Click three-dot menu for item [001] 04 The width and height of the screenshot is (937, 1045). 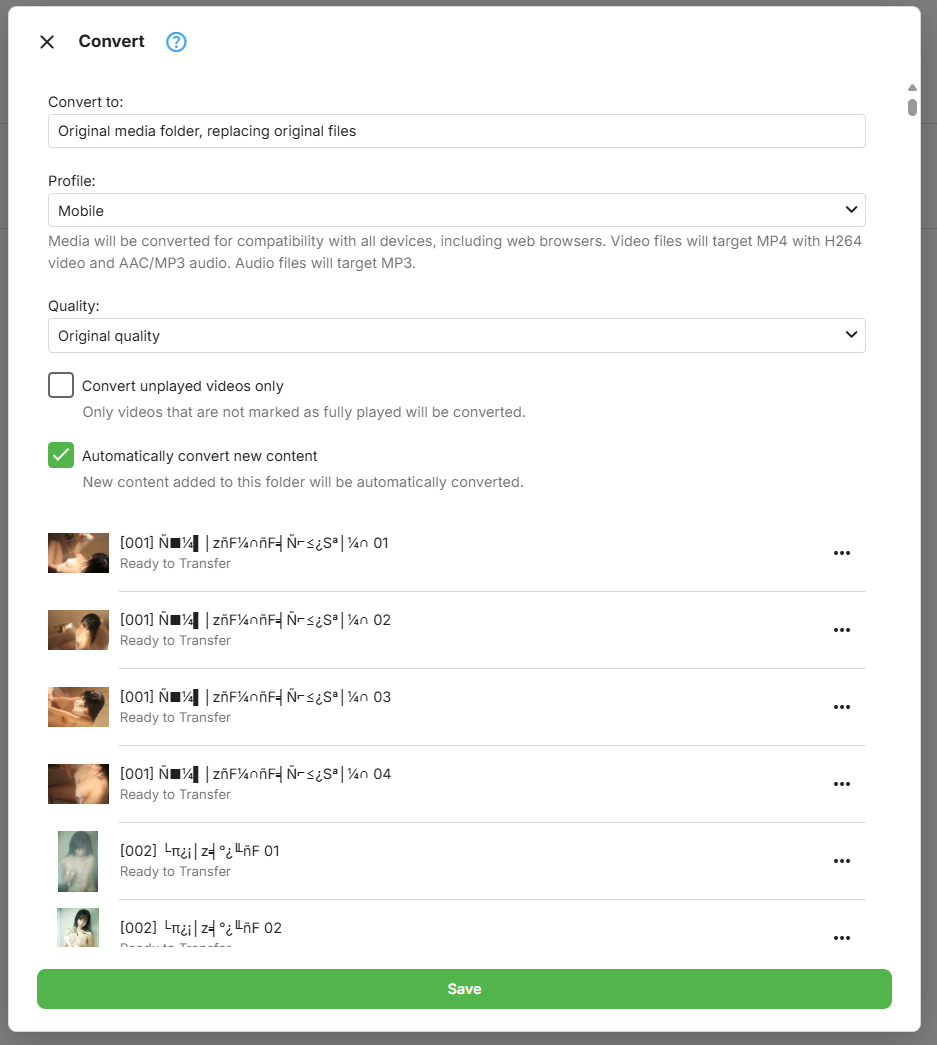[x=841, y=784]
